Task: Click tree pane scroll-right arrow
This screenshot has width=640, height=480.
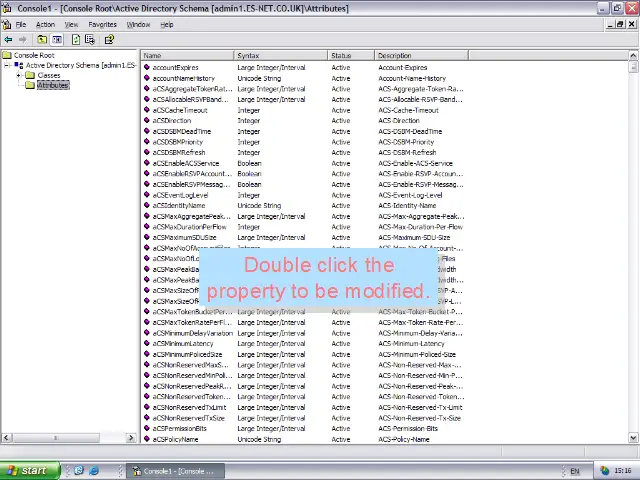Action: point(131,438)
